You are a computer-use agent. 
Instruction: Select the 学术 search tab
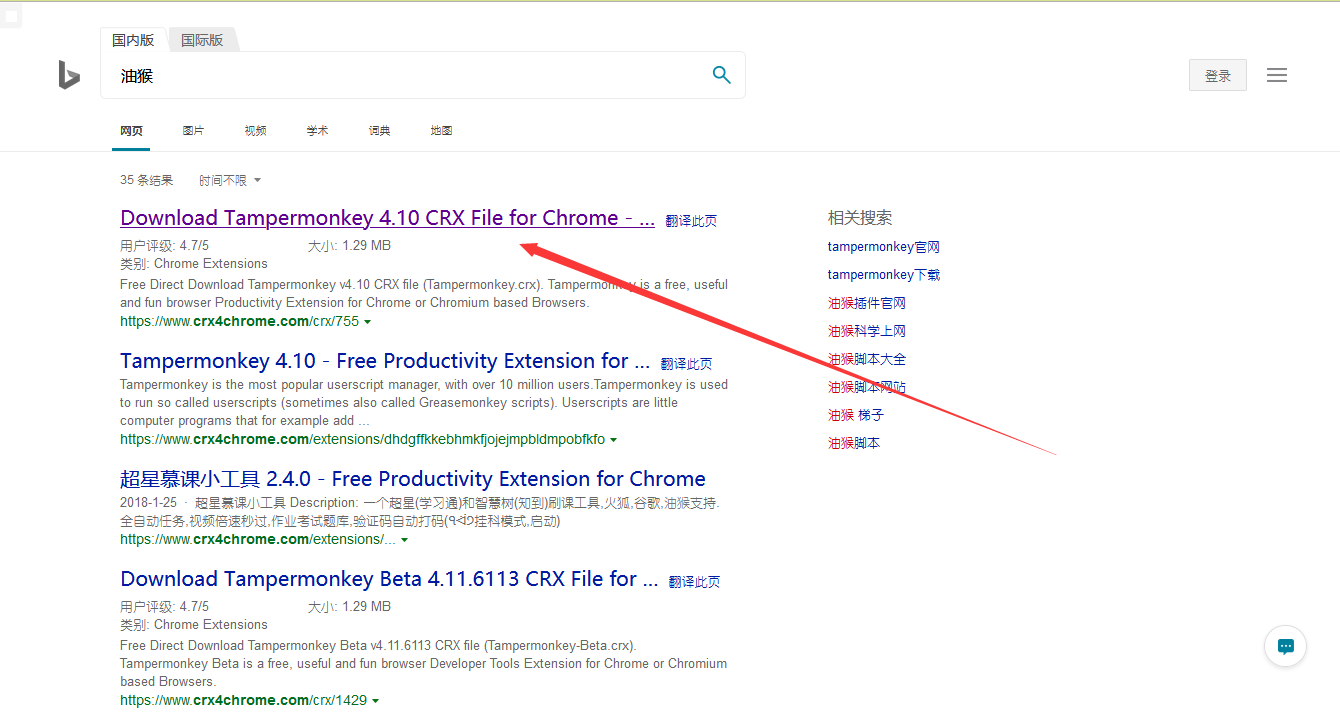coord(317,131)
